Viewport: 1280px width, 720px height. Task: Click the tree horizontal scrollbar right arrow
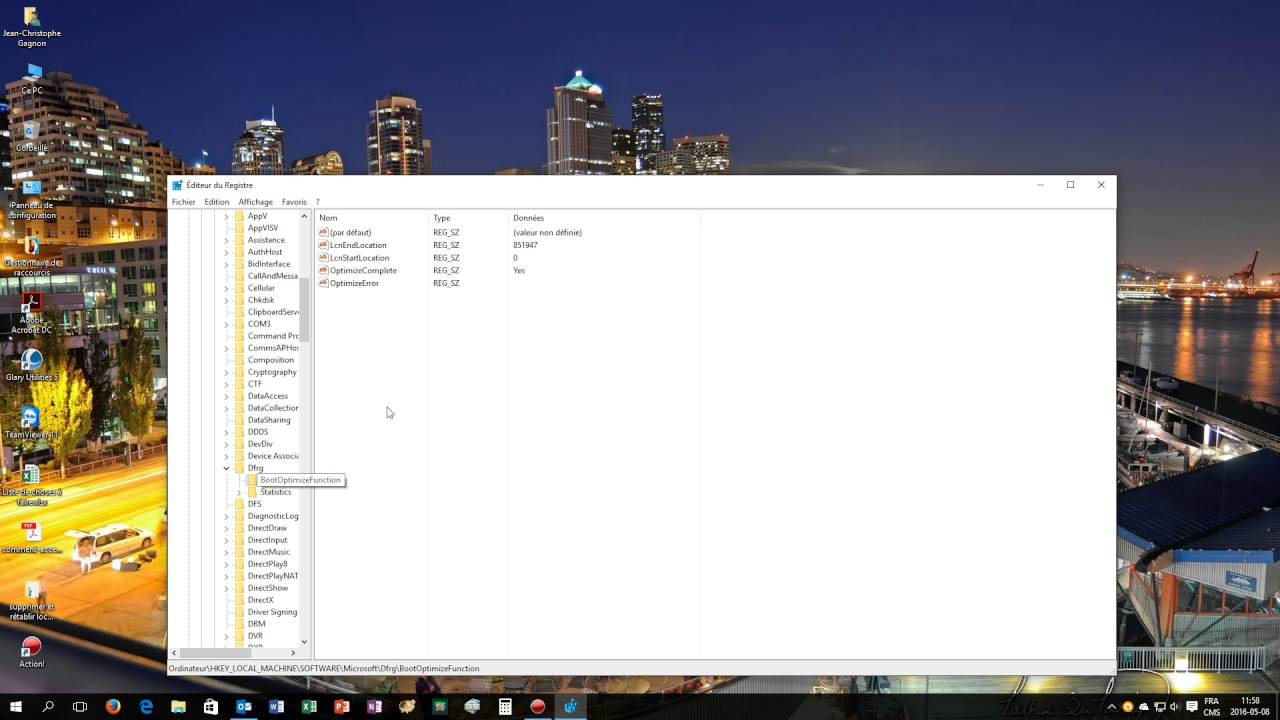[293, 653]
